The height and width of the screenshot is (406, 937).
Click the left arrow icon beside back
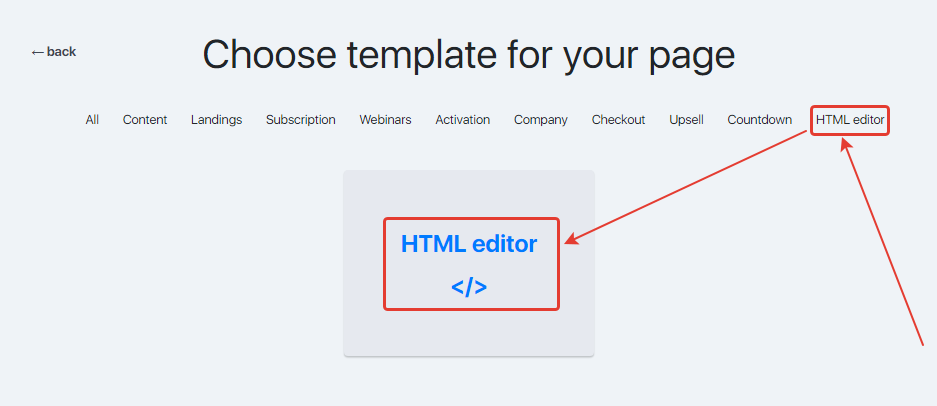[x=38, y=53]
